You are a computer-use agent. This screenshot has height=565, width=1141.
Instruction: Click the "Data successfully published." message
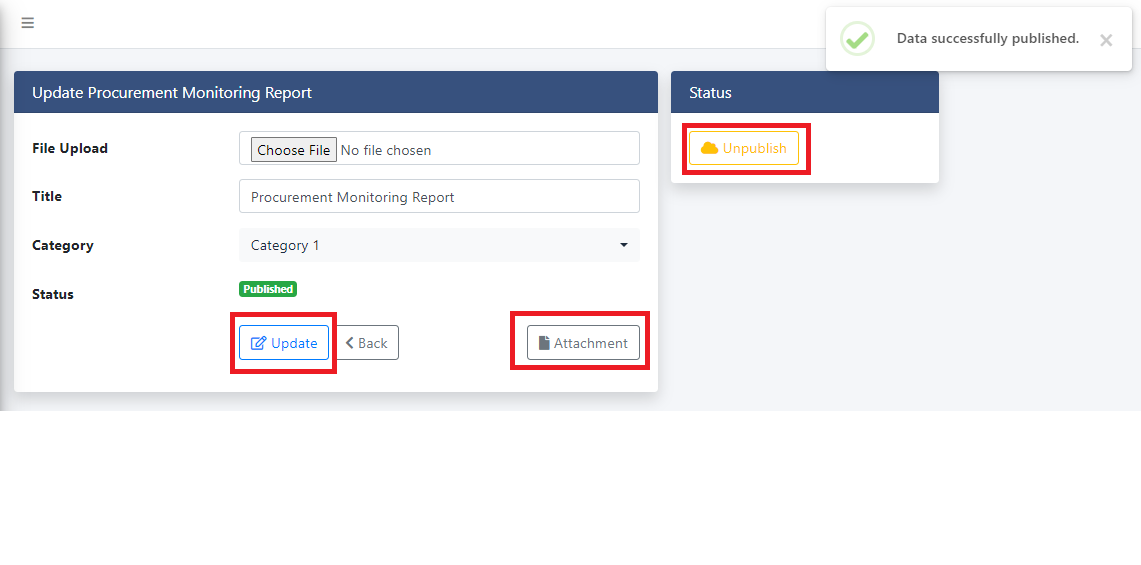[987, 39]
